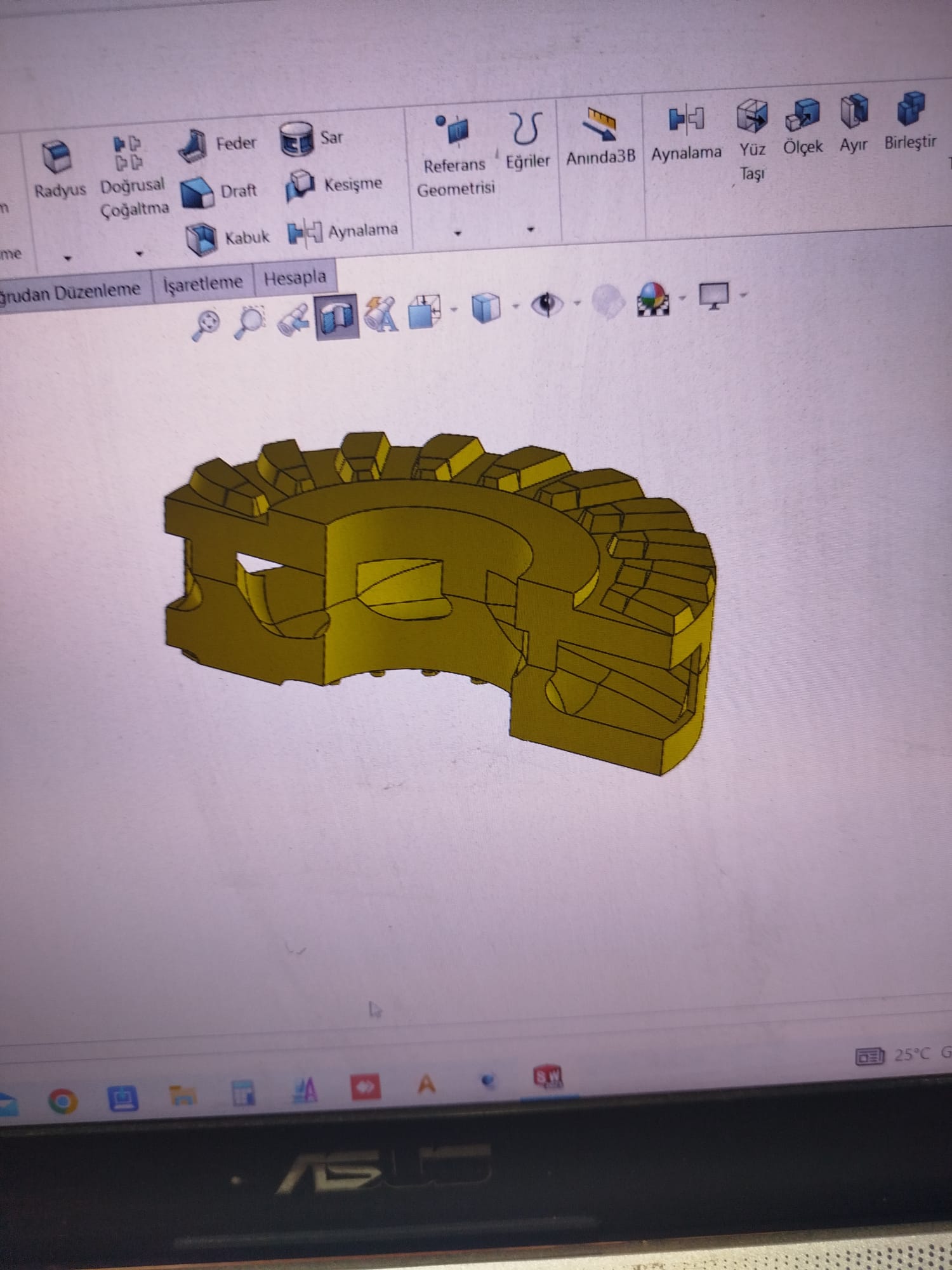The width and height of the screenshot is (952, 1270).
Task: Expand the View Settings dropdown arrow
Action: click(743, 294)
